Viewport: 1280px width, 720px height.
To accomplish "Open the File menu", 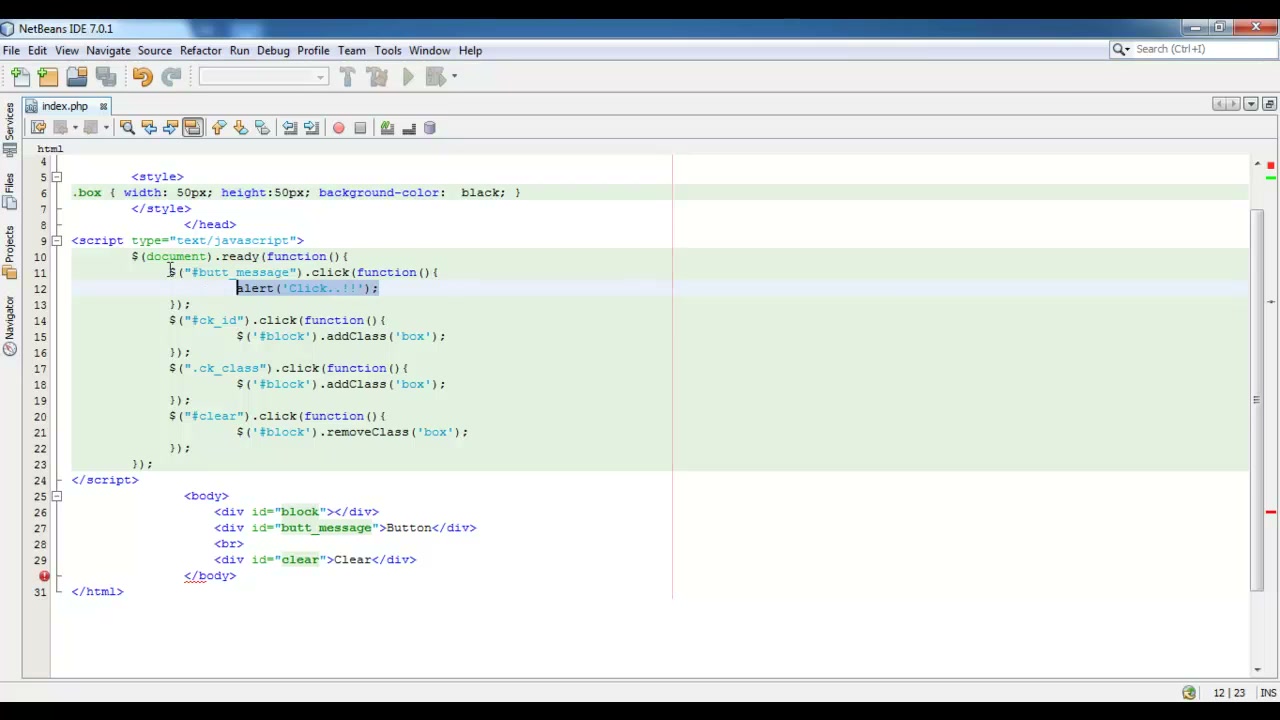I will click(11, 50).
